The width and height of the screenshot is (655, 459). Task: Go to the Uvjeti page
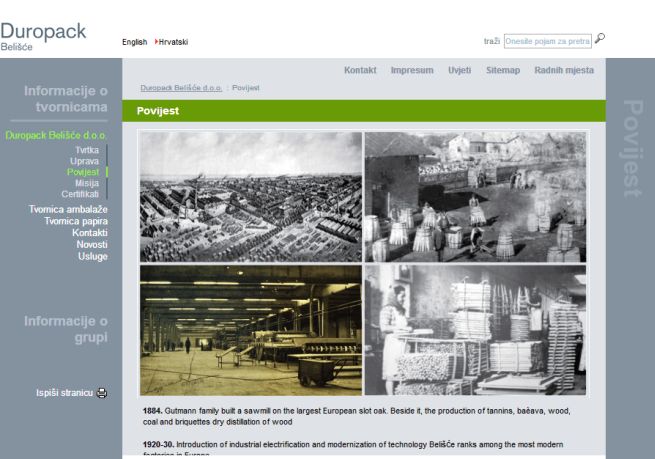coord(460,71)
